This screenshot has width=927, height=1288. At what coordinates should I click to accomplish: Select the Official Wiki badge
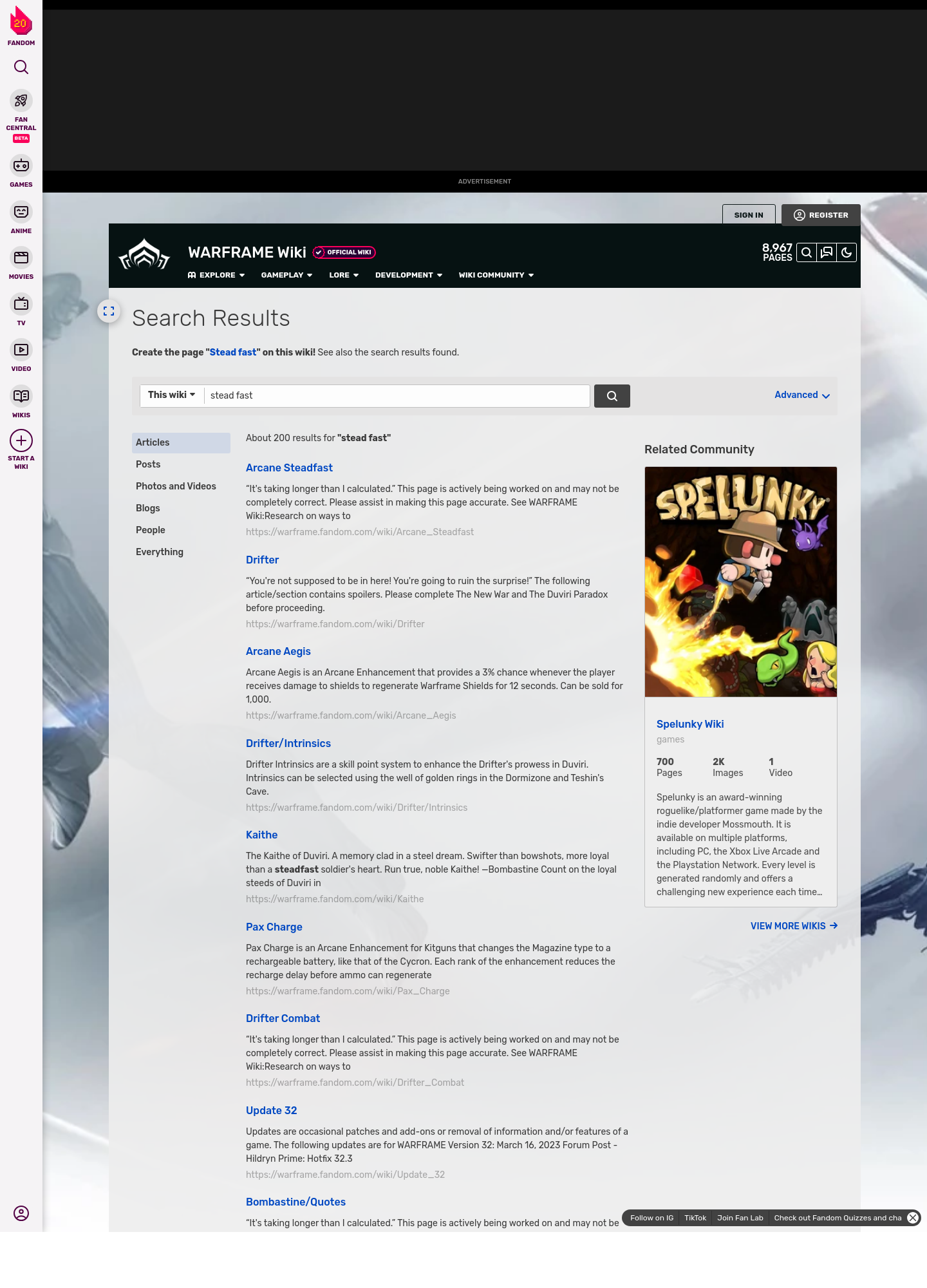pyautogui.click(x=344, y=252)
